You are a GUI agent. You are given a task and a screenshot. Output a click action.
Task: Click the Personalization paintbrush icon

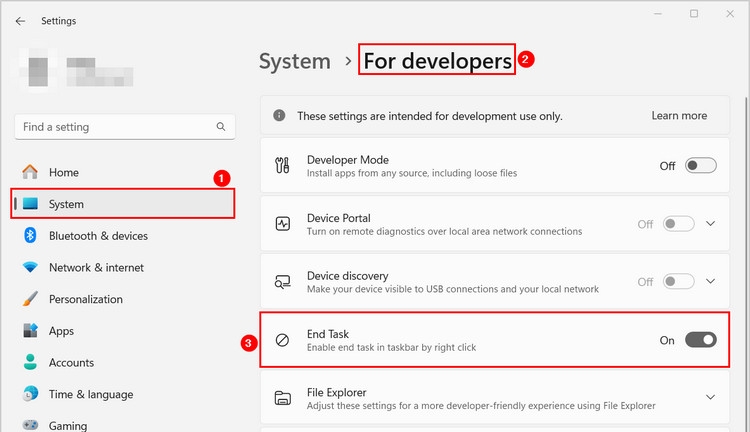pyautogui.click(x=30, y=299)
